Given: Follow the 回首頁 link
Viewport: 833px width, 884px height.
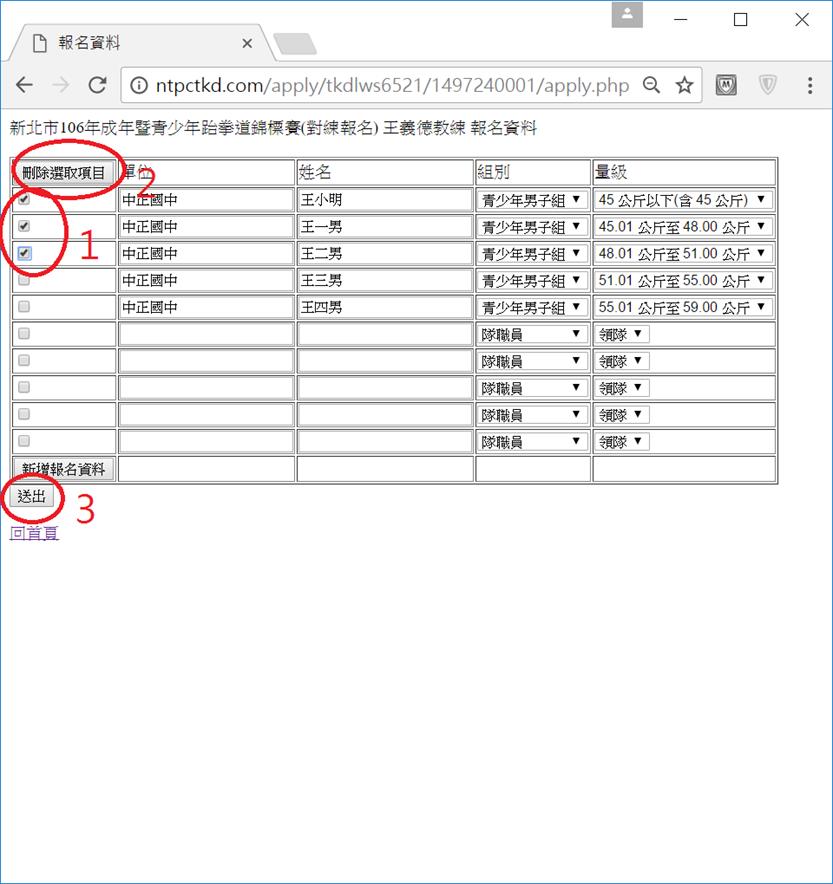Looking at the screenshot, I should [34, 533].
